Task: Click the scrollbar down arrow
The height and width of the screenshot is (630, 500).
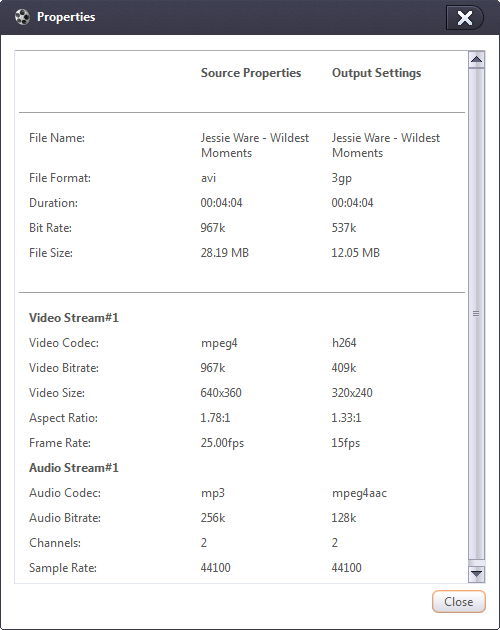Action: point(476,574)
